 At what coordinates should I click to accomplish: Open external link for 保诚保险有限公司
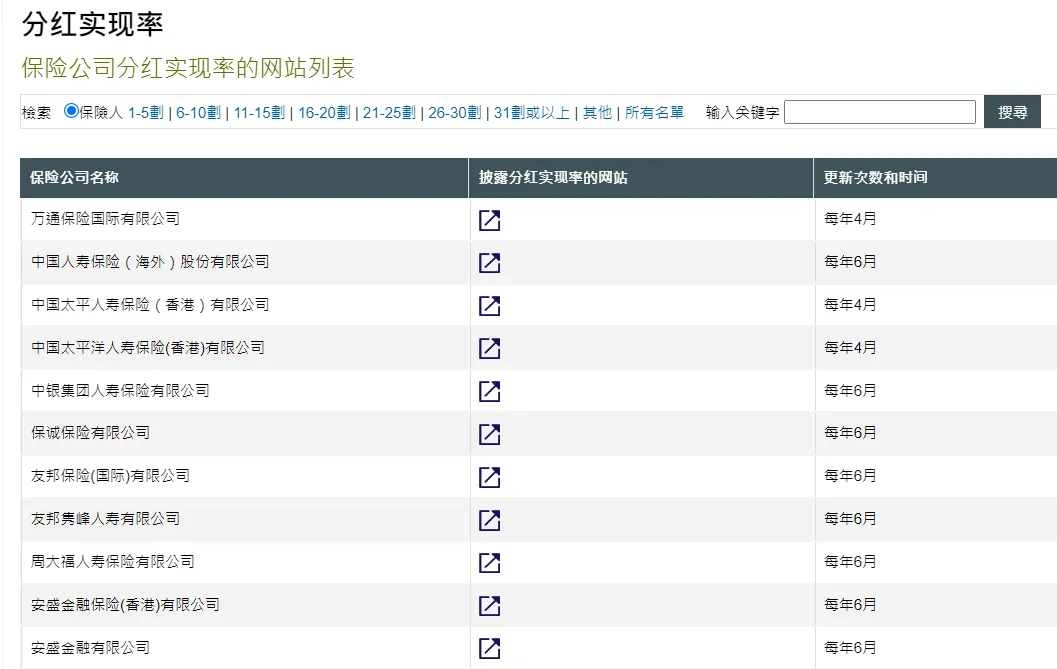coord(489,434)
